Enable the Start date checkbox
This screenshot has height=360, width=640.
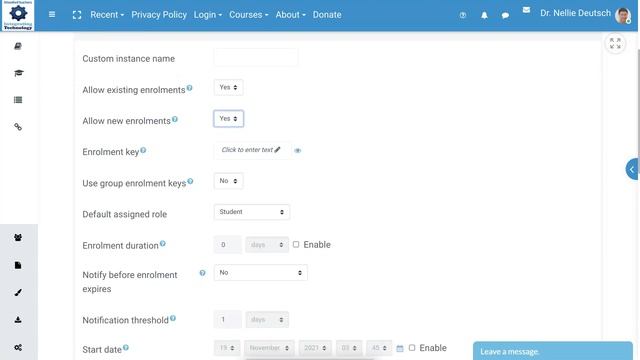(x=412, y=348)
